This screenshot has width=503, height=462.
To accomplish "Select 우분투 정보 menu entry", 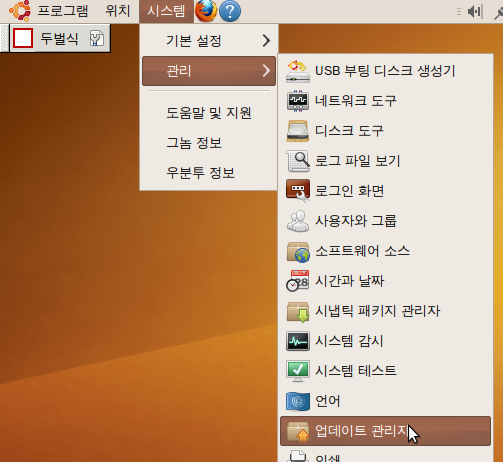I will [x=209, y=173].
